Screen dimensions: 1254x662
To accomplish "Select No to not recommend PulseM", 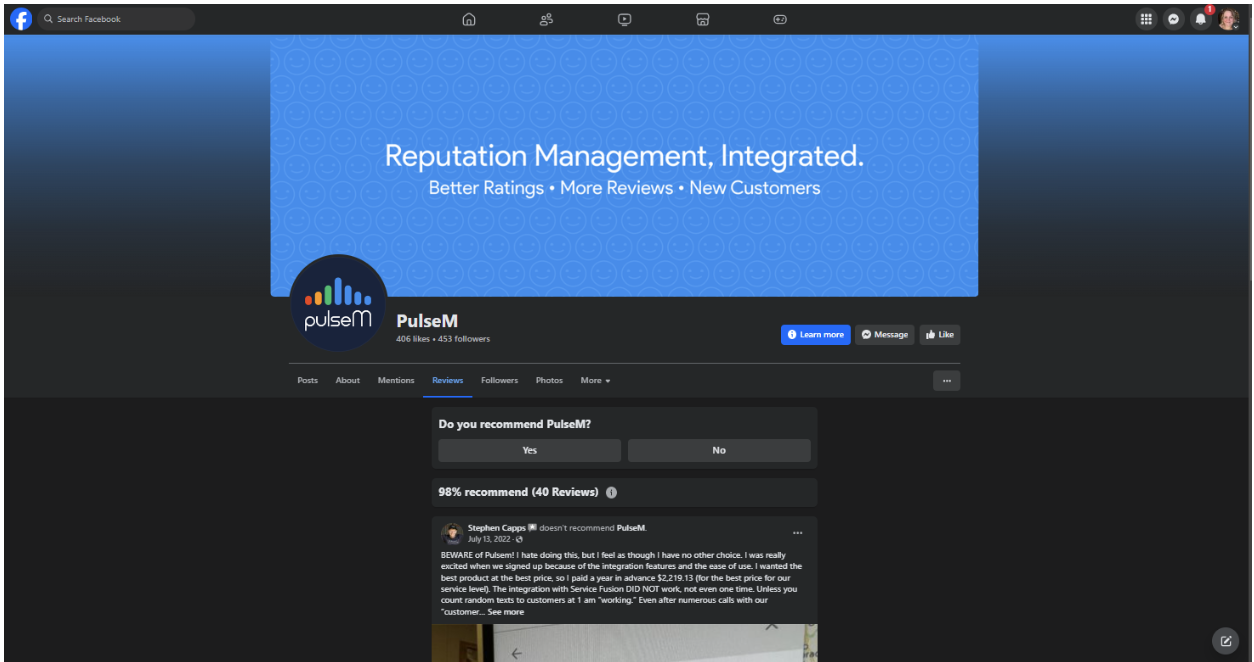I will click(718, 450).
